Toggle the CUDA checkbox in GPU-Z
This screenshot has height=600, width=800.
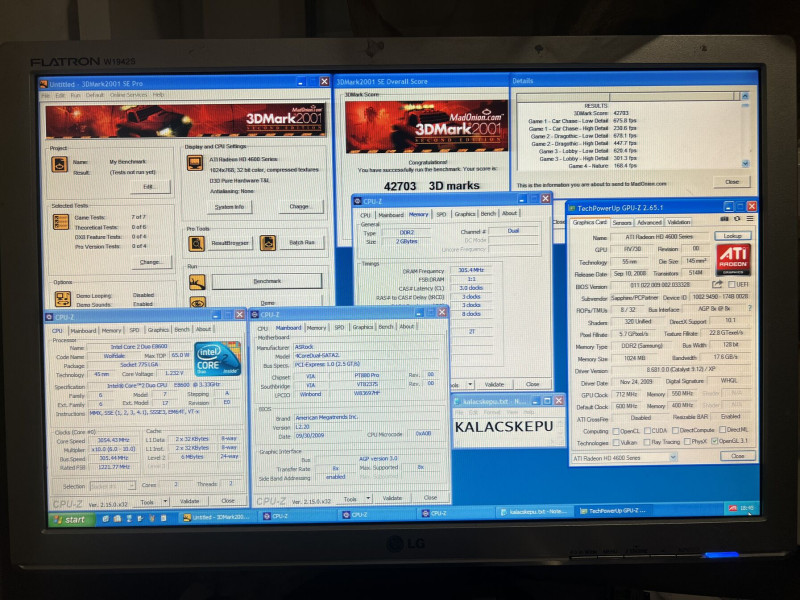coord(647,431)
